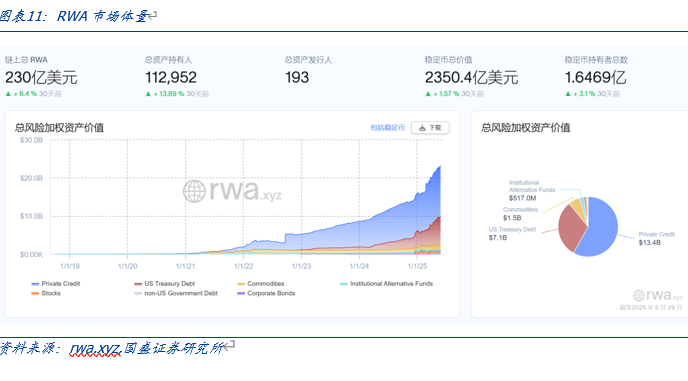The height and width of the screenshot is (381, 688).
Task: Click the rwa.xyz globe watermark icon
Action: pos(194,191)
